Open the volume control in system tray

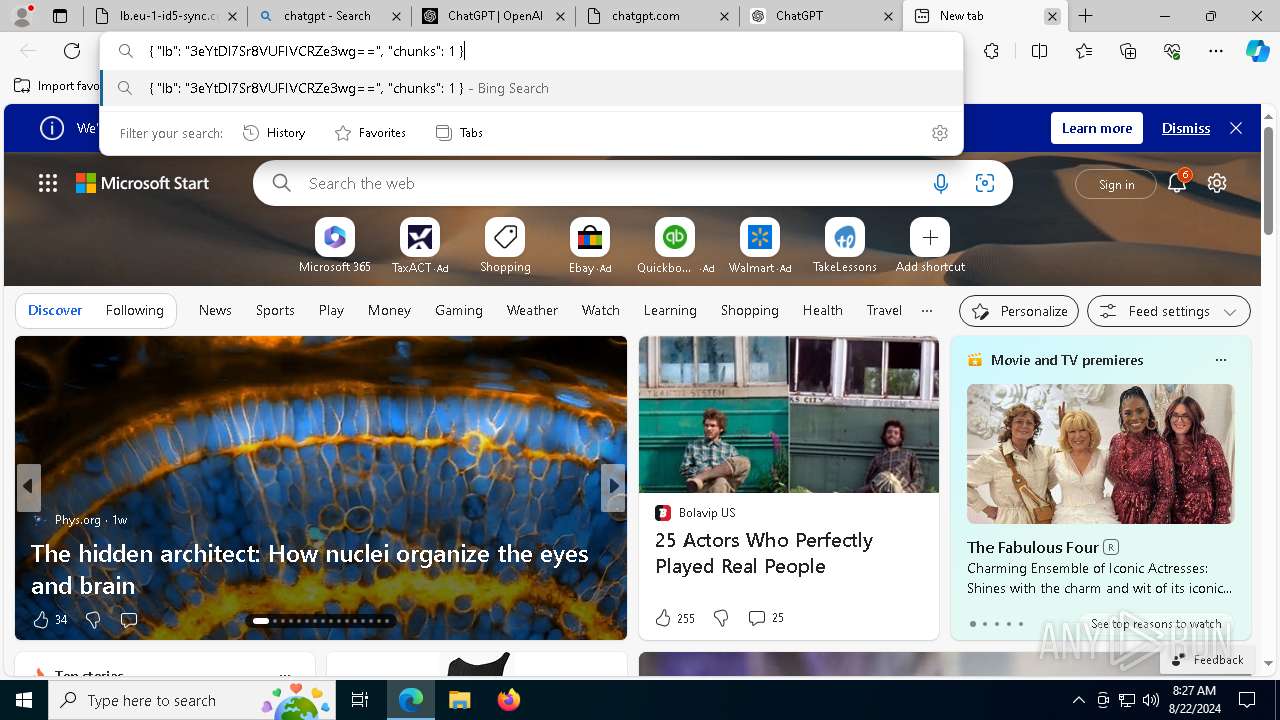[1150, 700]
